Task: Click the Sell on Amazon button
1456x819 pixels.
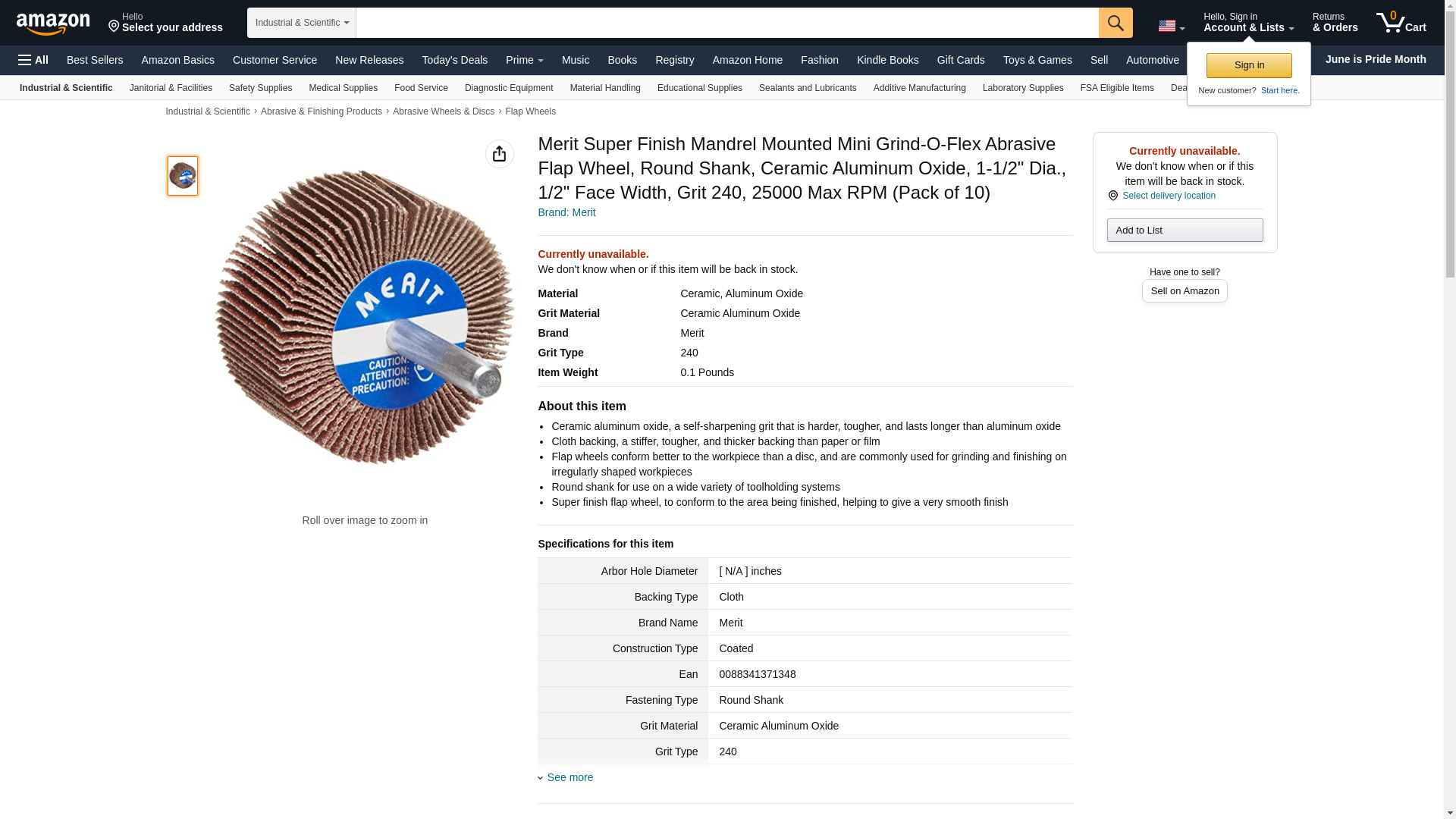Action: click(1185, 291)
